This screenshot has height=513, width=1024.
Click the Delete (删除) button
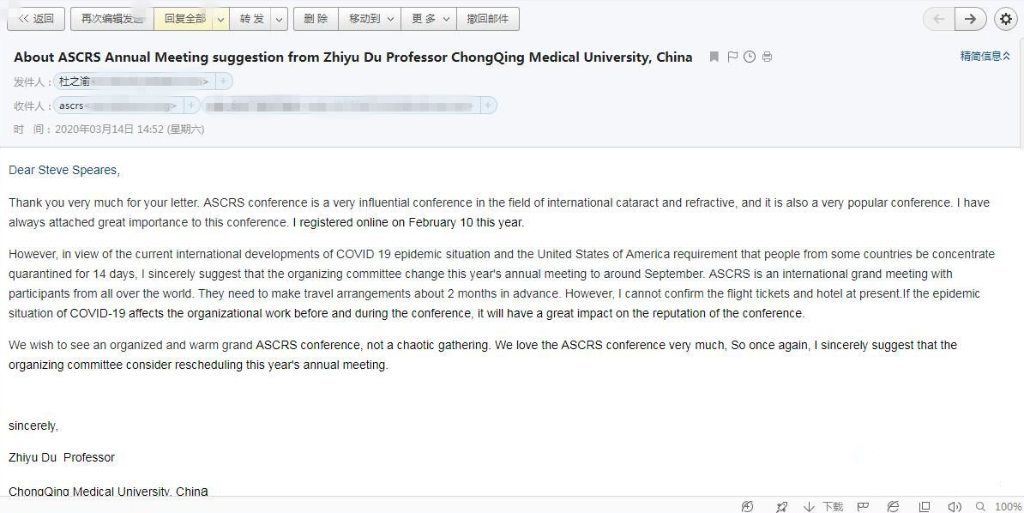click(315, 19)
